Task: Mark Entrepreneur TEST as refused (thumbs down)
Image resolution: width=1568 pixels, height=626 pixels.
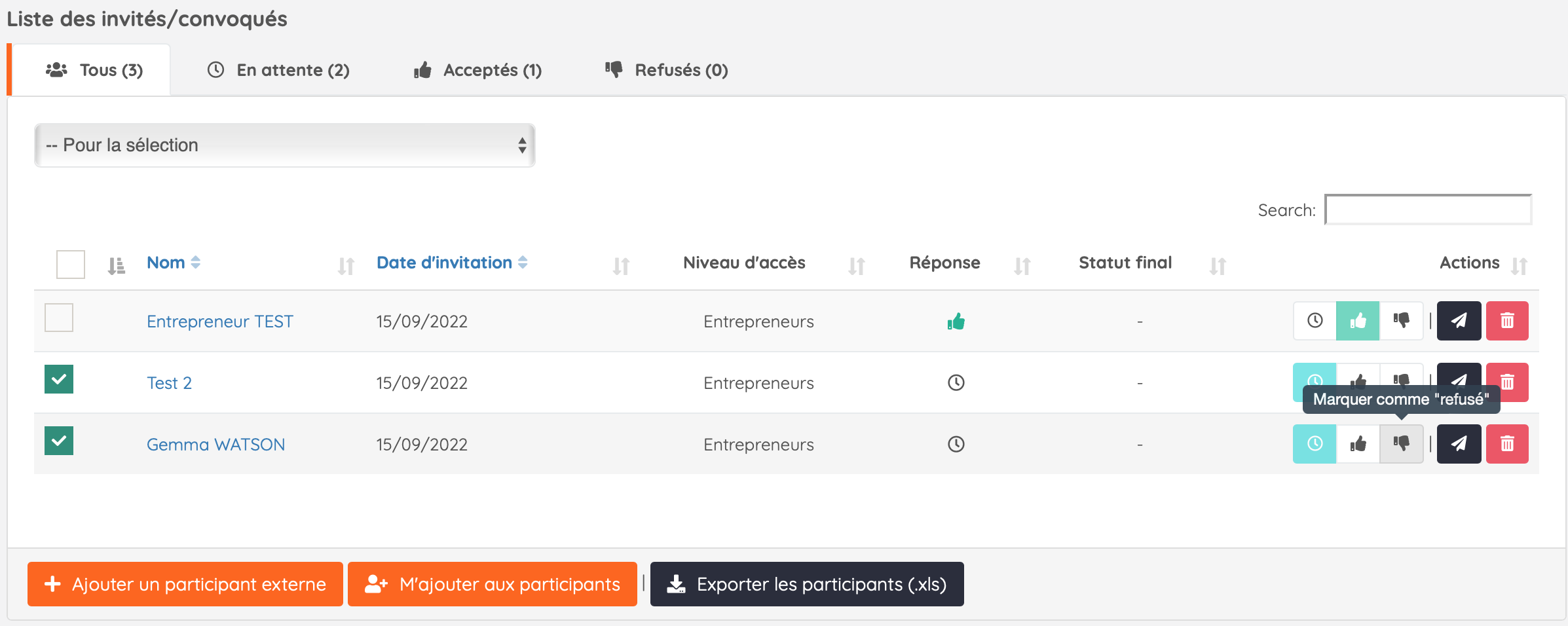Action: coord(1401,321)
